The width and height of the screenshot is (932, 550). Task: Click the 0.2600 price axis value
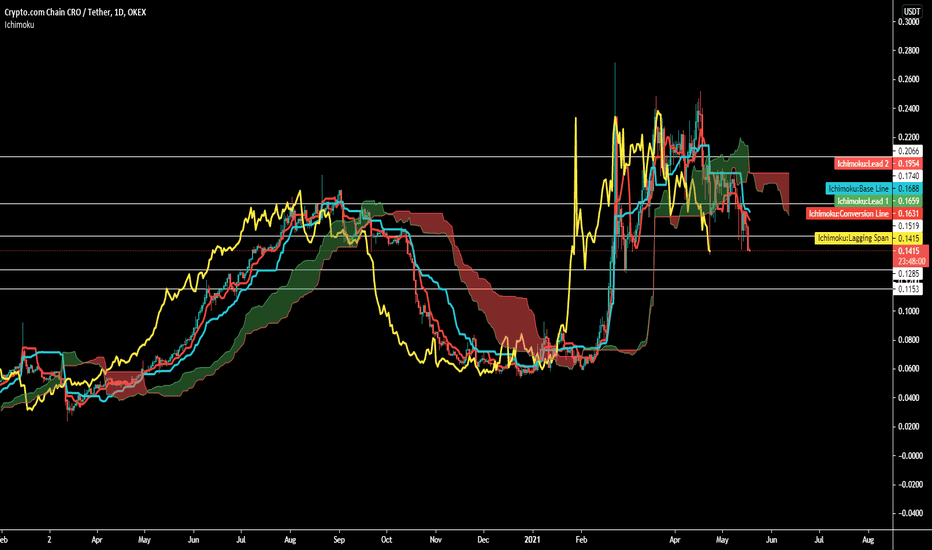[908, 80]
